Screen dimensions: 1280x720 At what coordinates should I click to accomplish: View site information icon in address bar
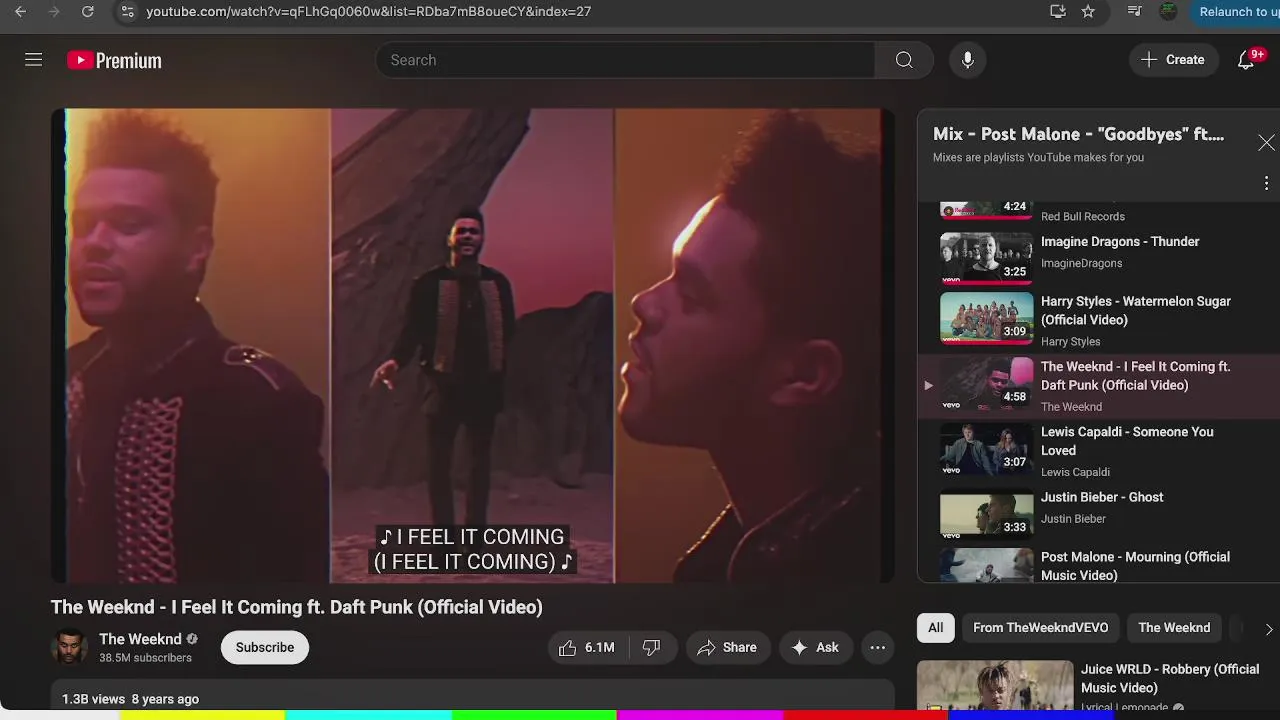(x=127, y=12)
